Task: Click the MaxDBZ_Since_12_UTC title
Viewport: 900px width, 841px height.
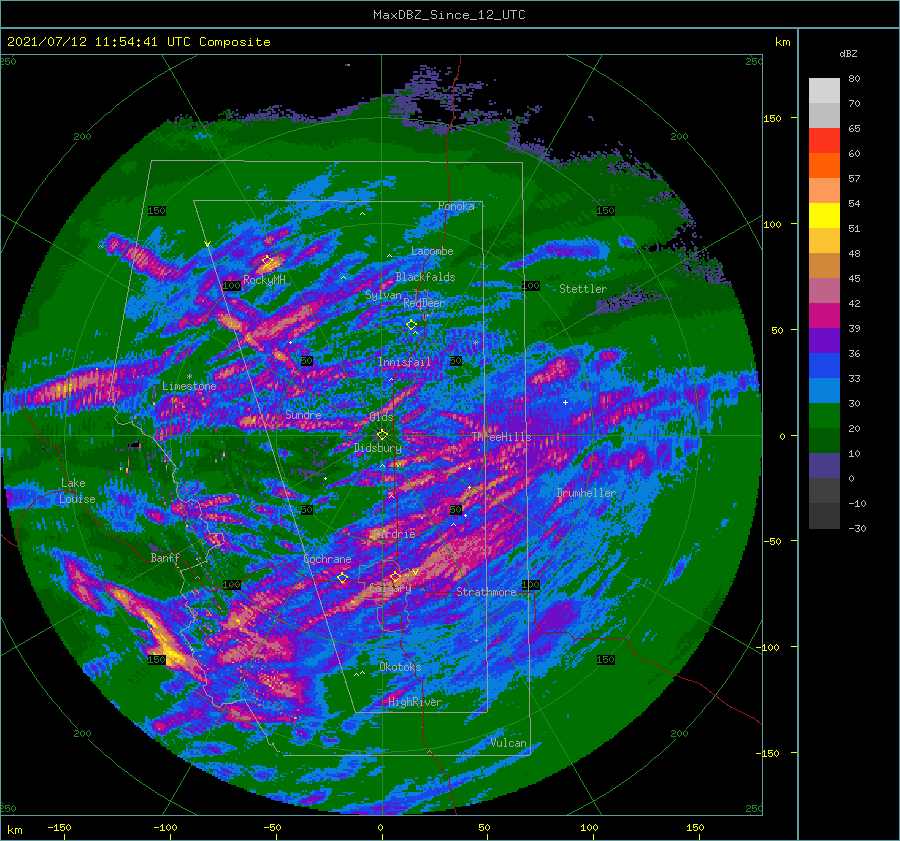Action: pyautogui.click(x=449, y=15)
